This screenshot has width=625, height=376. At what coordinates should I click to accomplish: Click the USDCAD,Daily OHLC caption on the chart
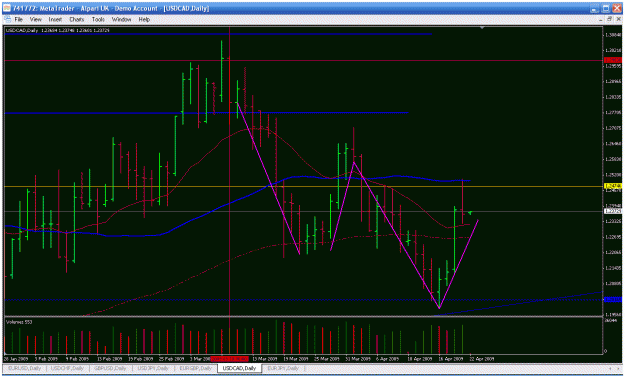pyautogui.click(x=57, y=30)
